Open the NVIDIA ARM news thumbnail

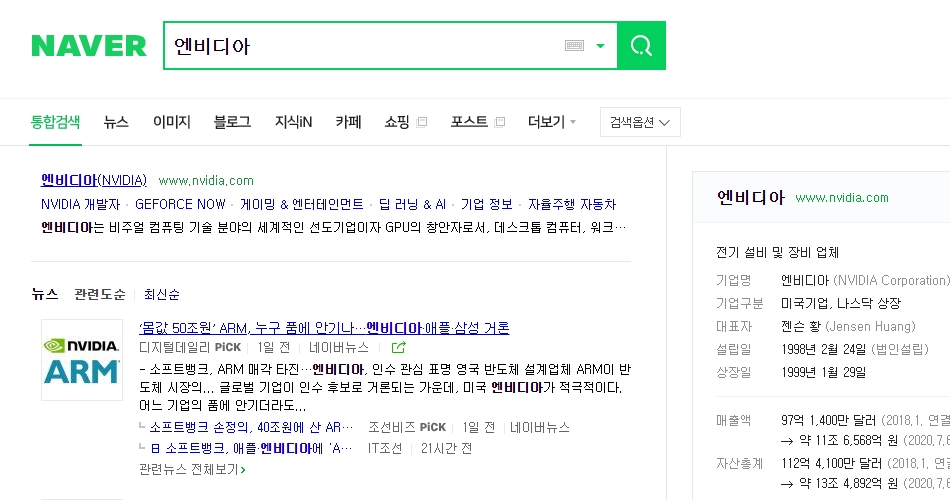(x=82, y=360)
